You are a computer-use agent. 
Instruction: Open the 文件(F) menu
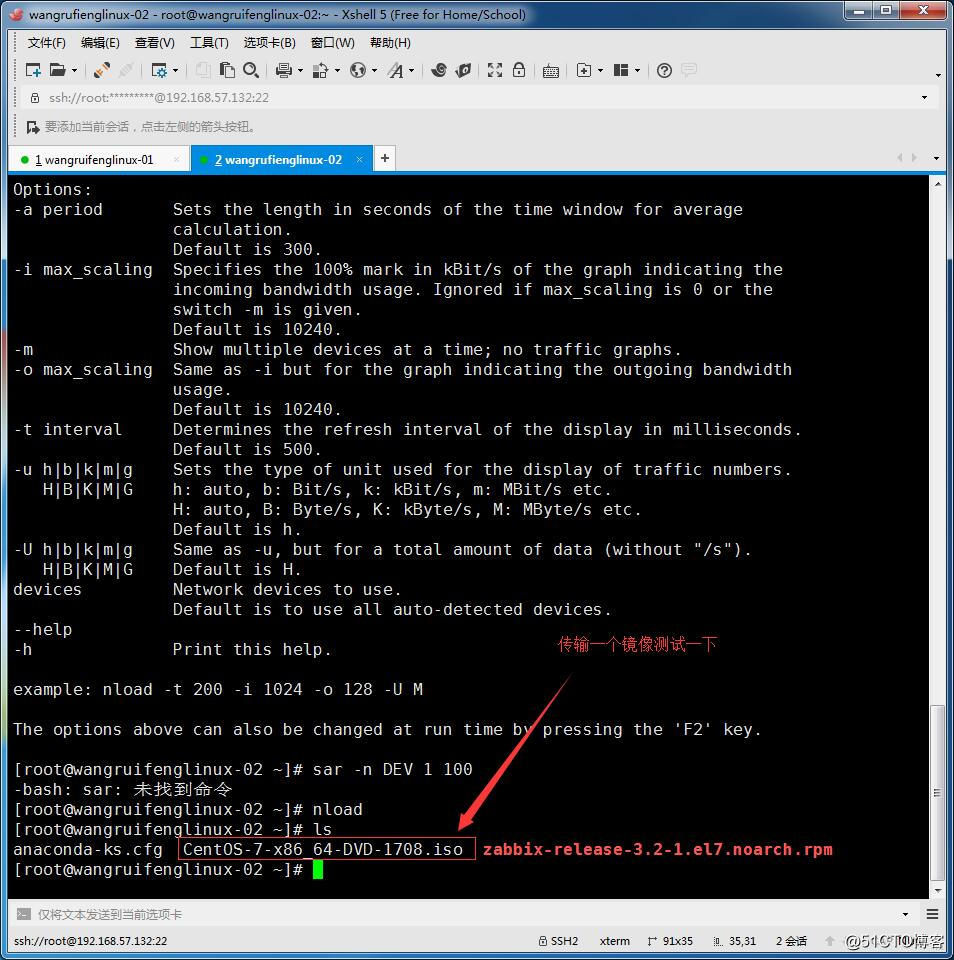click(47, 43)
